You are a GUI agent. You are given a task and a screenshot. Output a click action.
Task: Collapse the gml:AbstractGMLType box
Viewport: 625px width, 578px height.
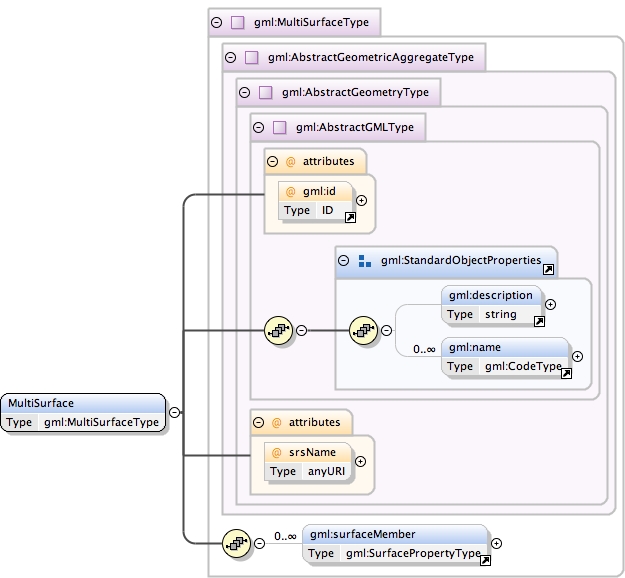click(258, 128)
